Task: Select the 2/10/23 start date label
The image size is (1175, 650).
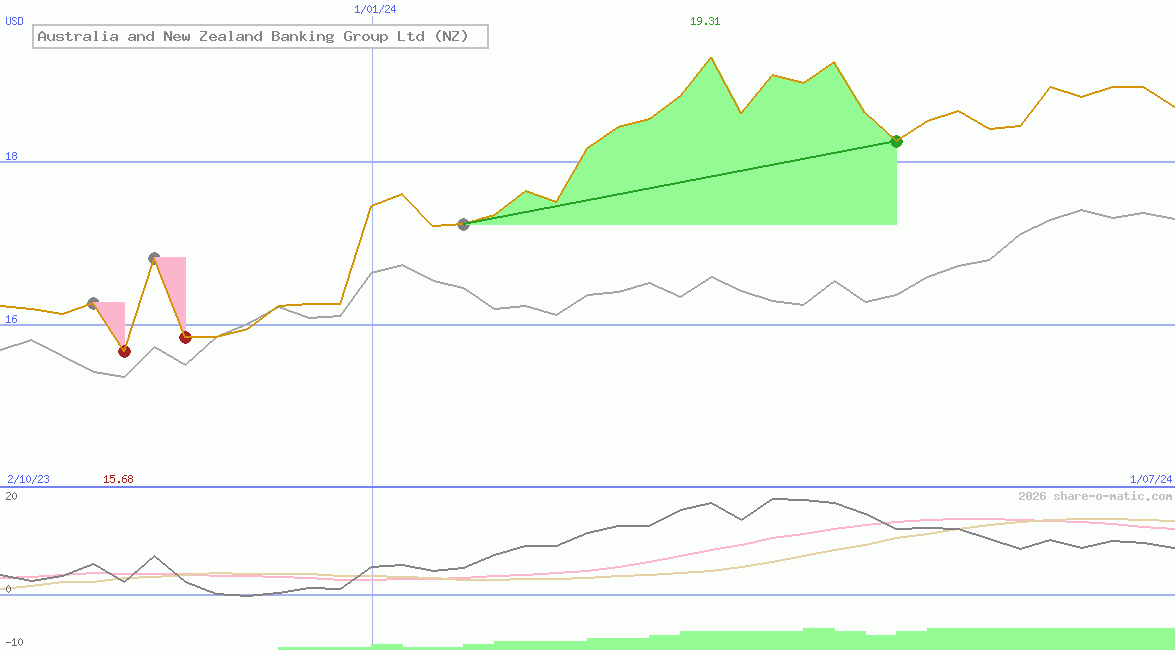Action: tap(28, 479)
